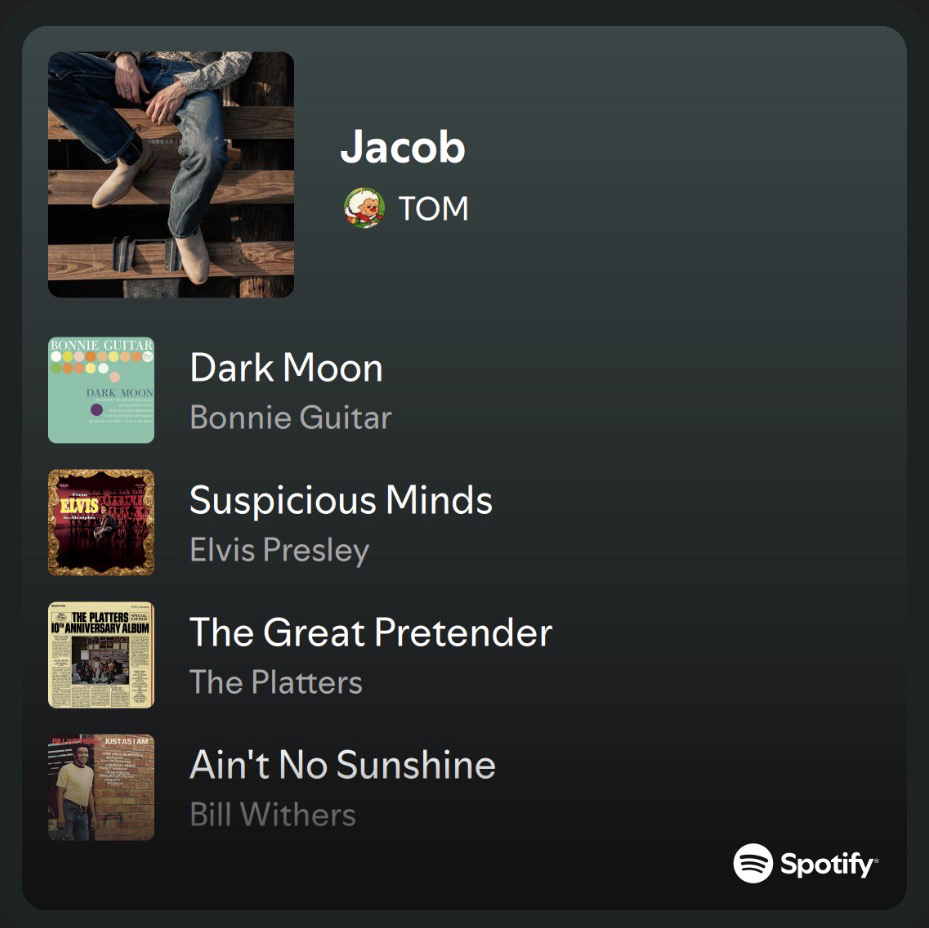Open The Platters artist name
The image size is (929, 928).
pos(276,682)
